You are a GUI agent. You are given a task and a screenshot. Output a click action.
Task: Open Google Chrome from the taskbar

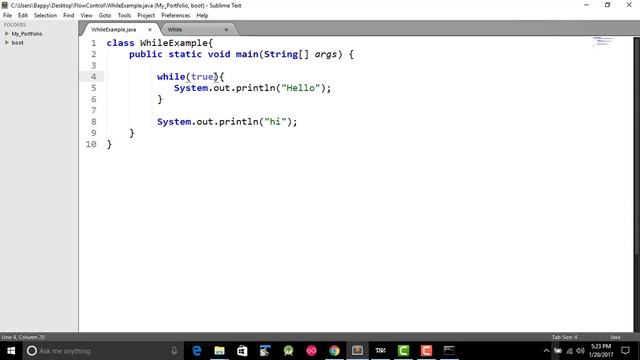point(334,351)
